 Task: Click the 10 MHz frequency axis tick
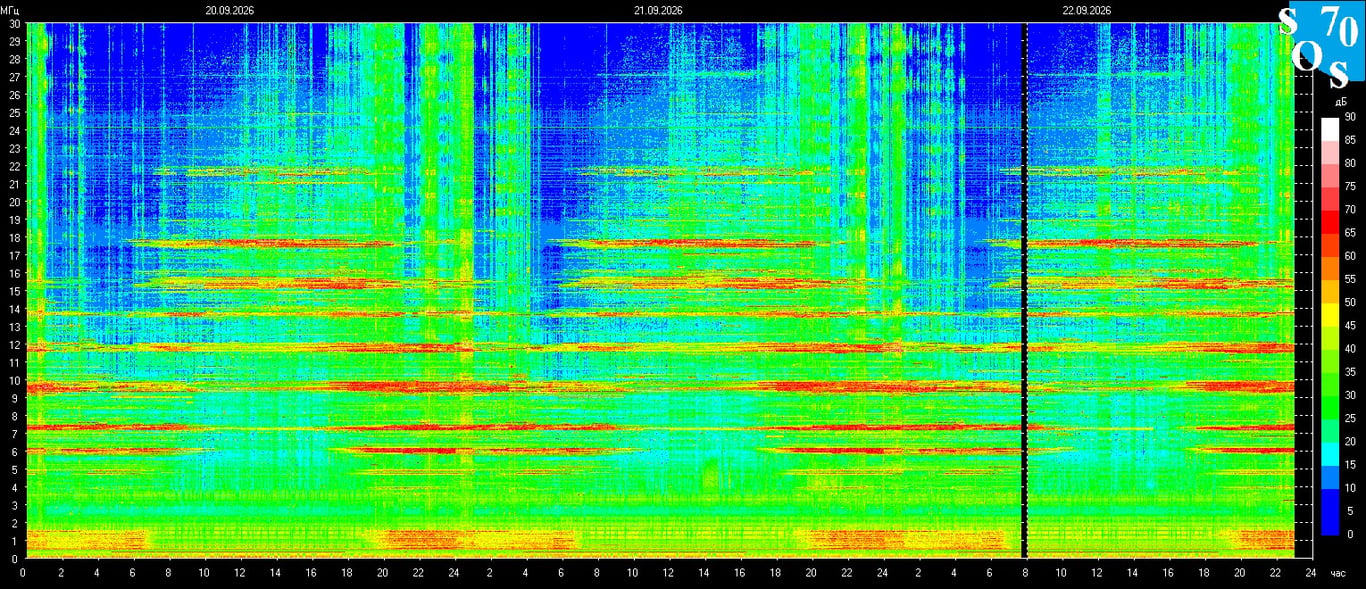pos(14,380)
